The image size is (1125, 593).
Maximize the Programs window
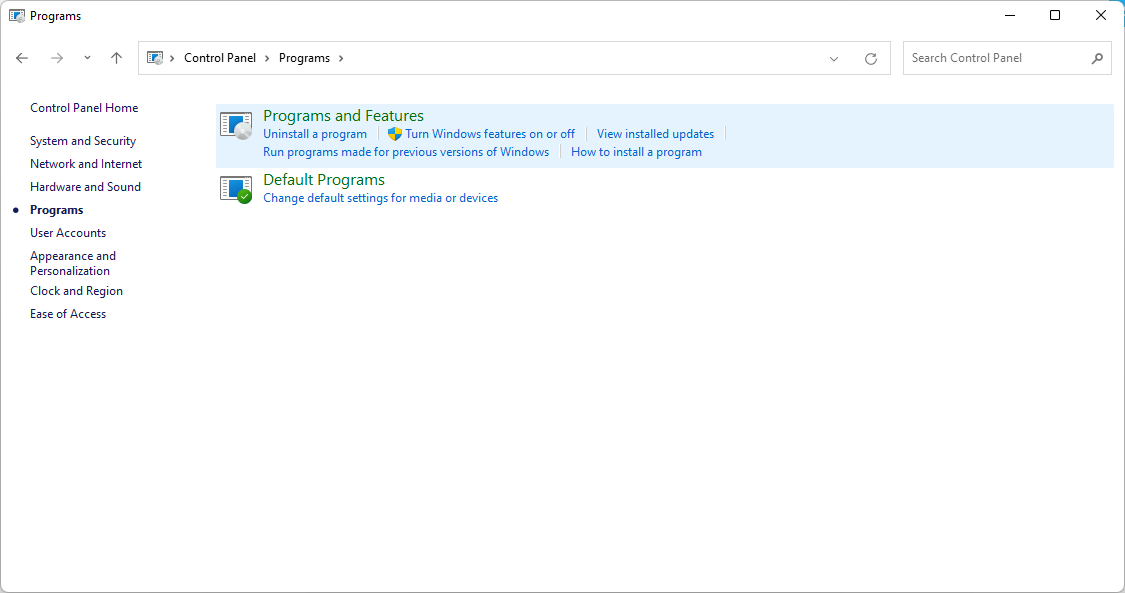(1055, 15)
